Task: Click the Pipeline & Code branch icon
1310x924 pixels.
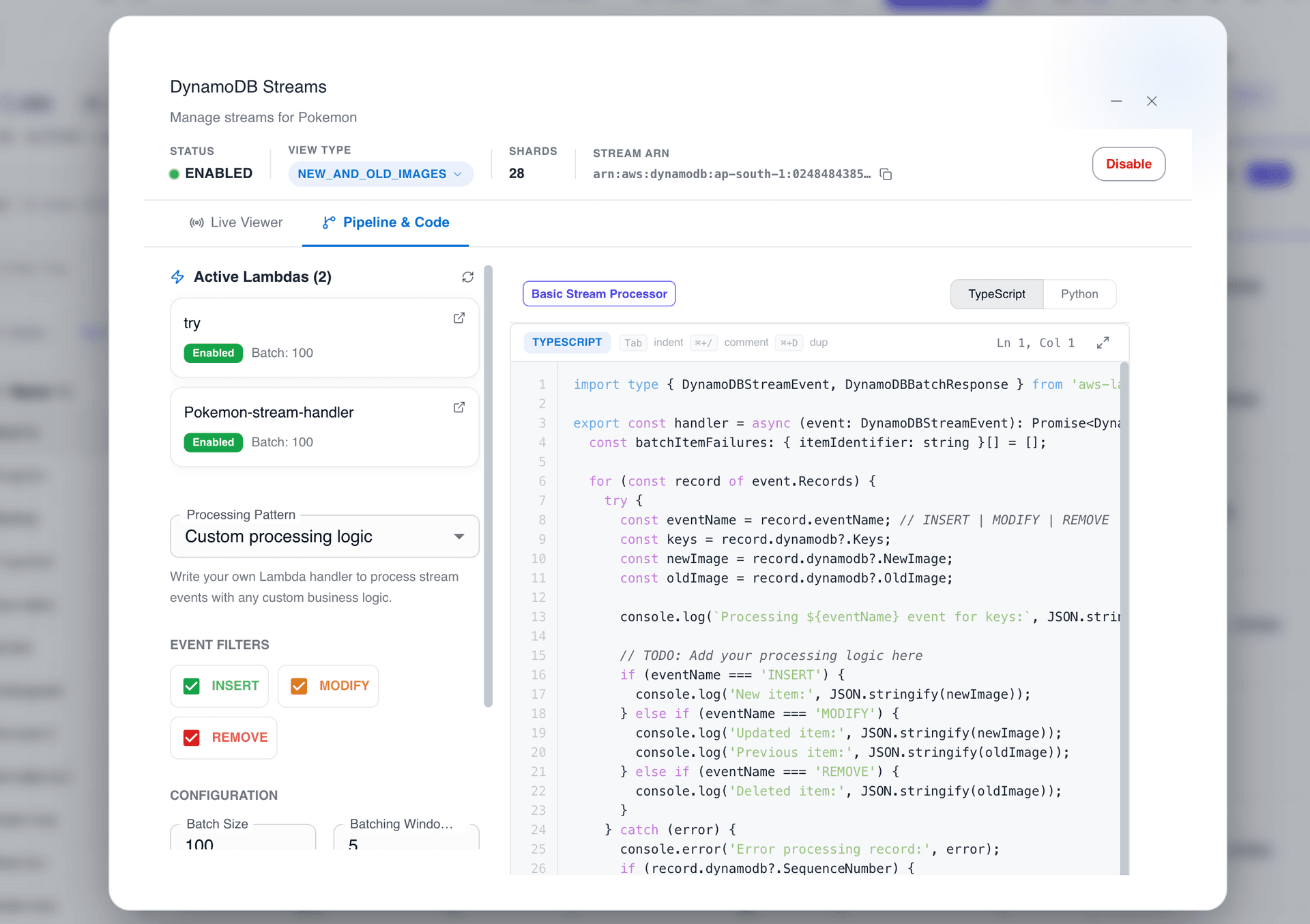Action: coord(329,223)
